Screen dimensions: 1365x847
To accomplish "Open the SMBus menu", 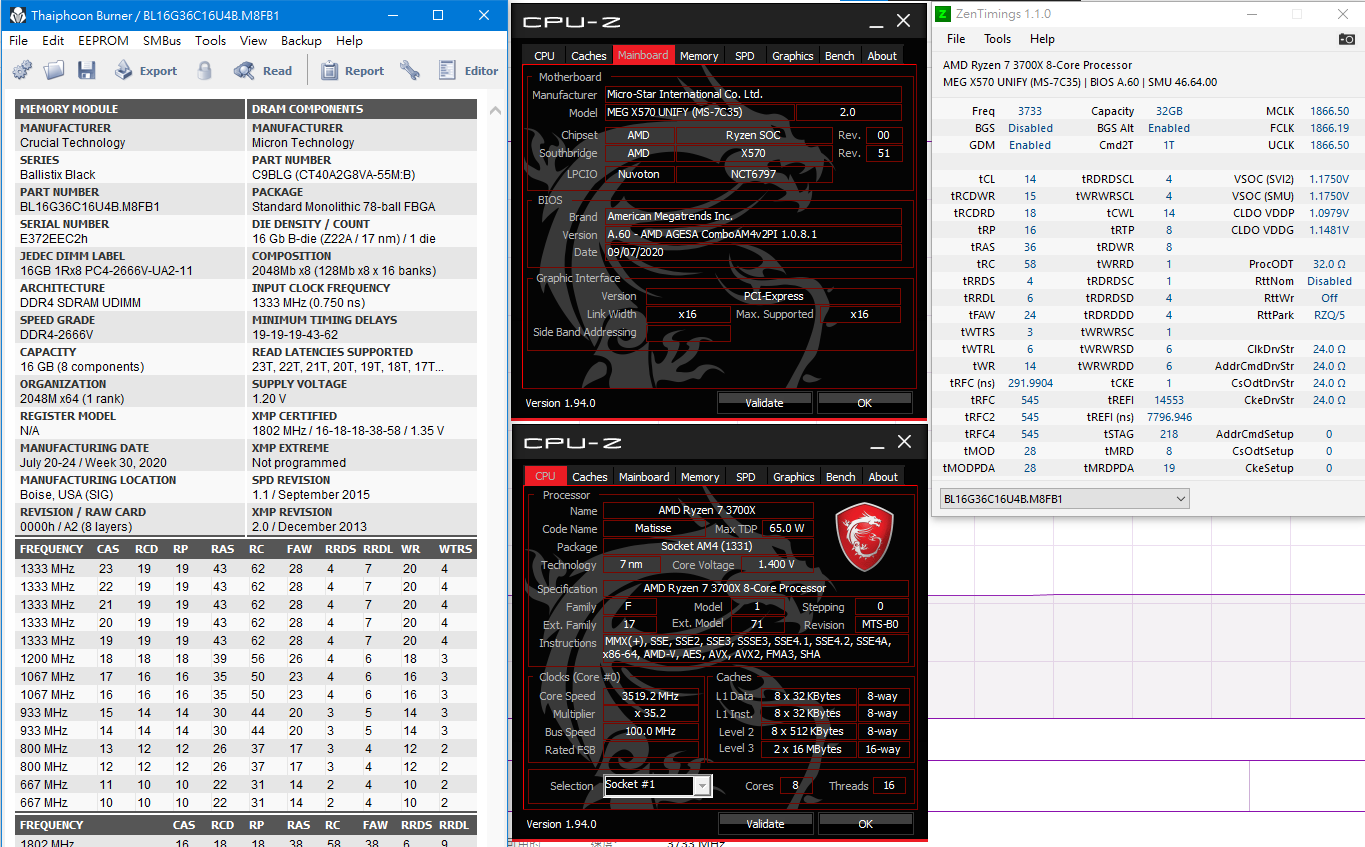I will (x=162, y=41).
